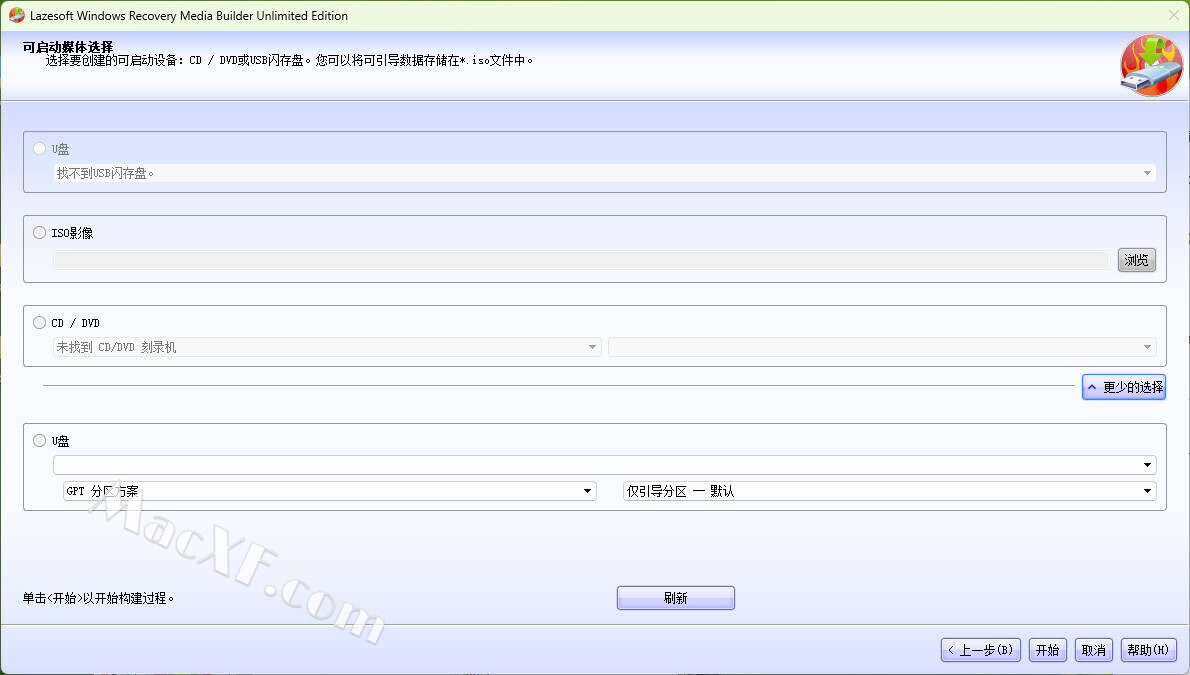
Task: Click the Lazesoft app icon in title bar
Action: pos(17,15)
